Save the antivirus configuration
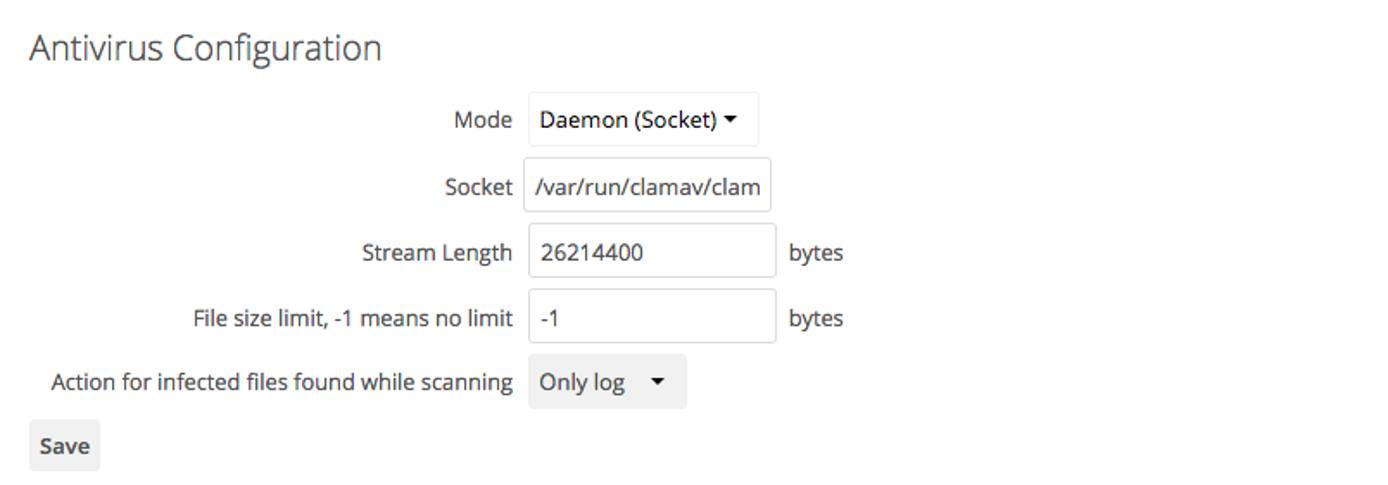This screenshot has width=1388, height=485. 64,446
